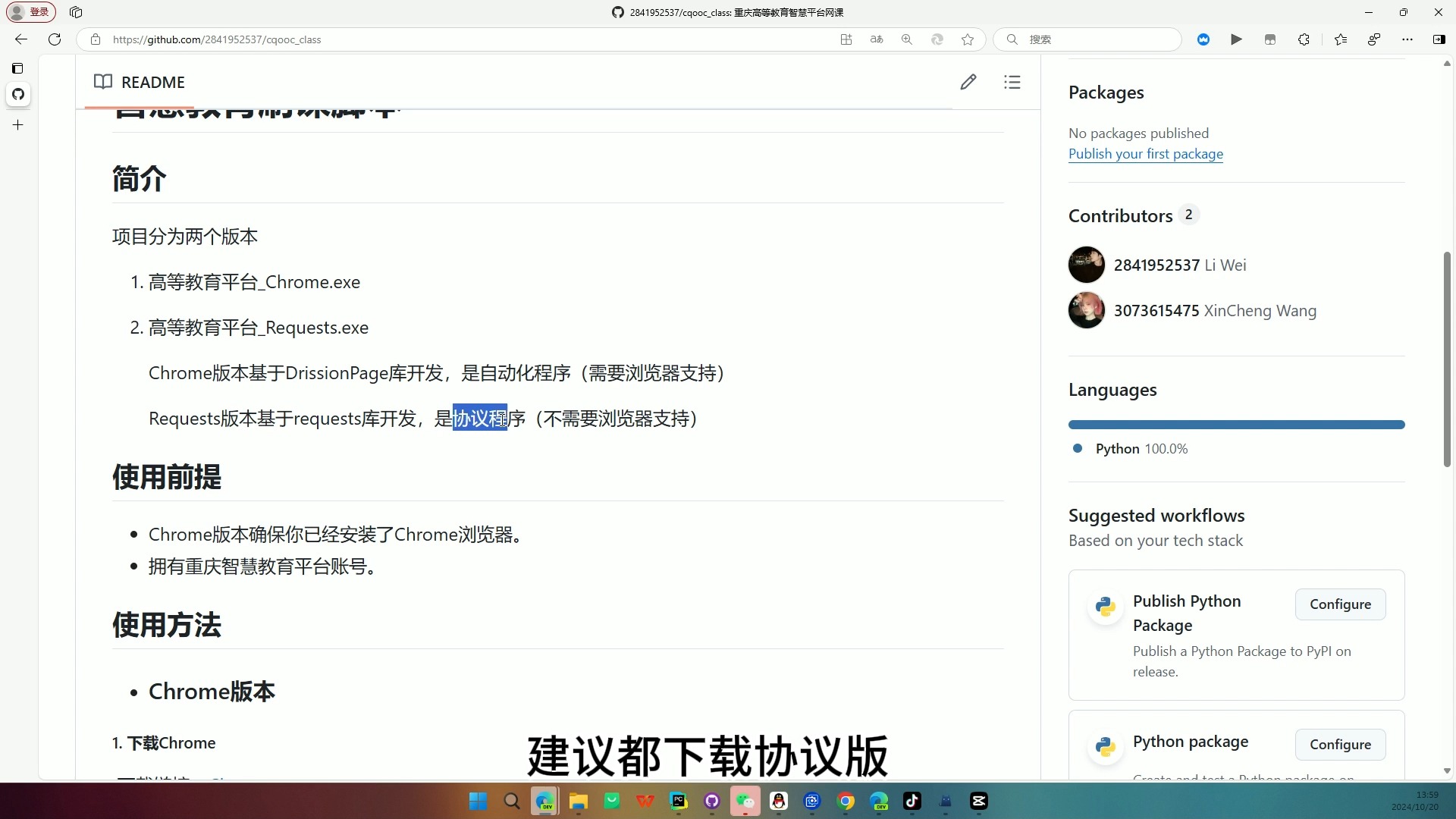
Task: Open a new tab with plus icon
Action: pos(18,125)
